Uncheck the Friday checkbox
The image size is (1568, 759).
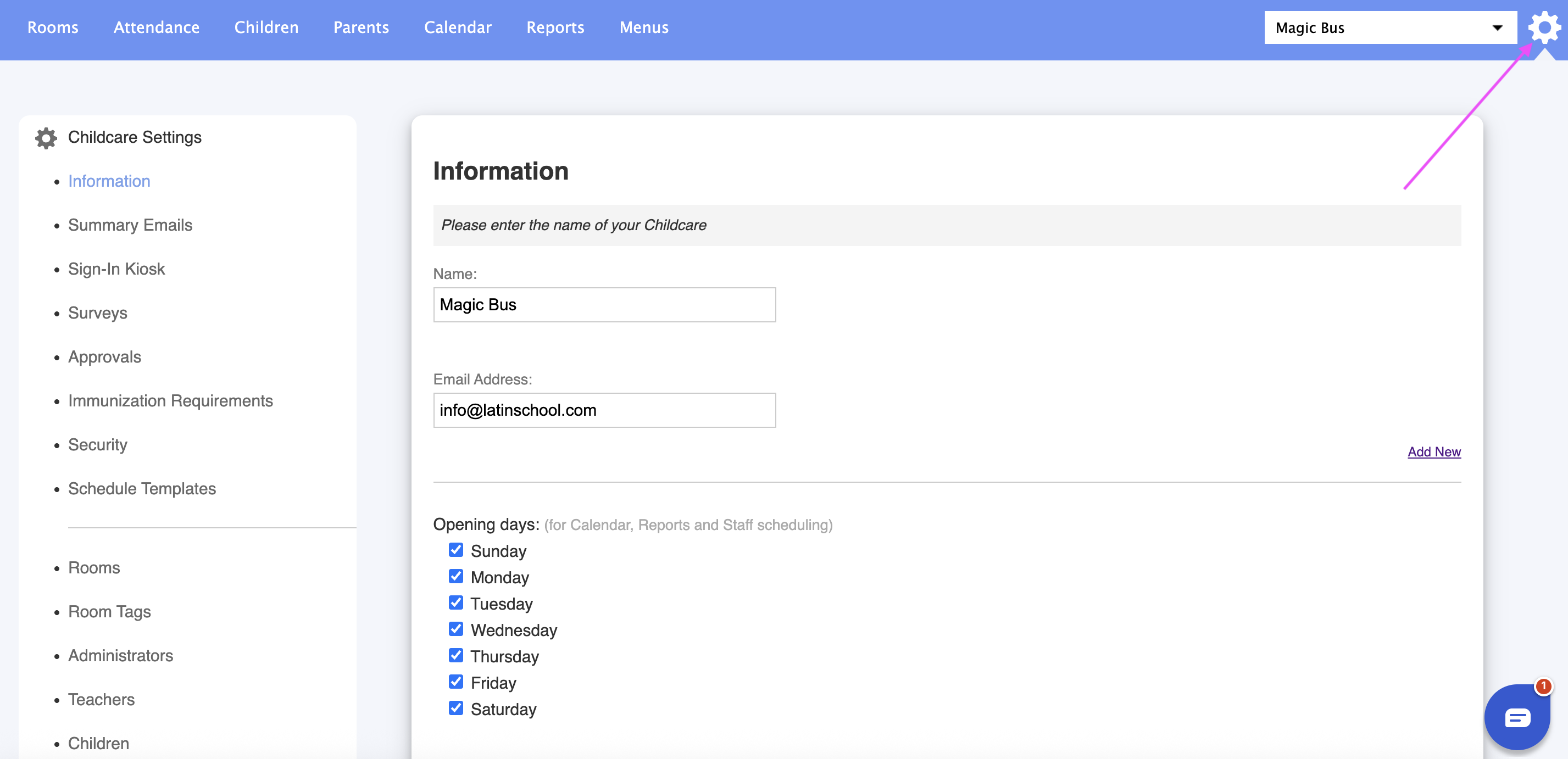point(456,682)
